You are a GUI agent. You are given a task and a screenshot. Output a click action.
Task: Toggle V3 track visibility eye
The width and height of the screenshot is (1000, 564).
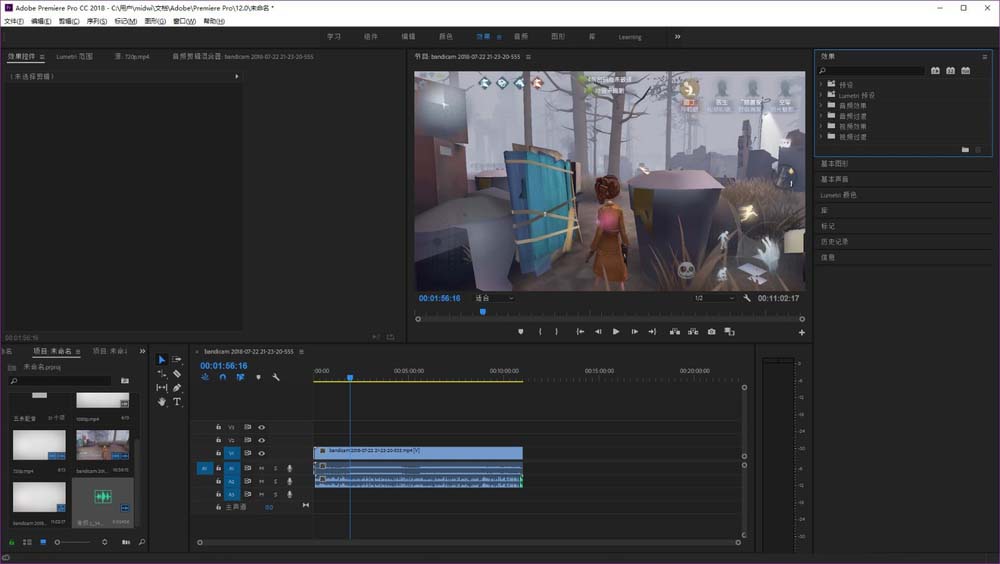tap(262, 427)
